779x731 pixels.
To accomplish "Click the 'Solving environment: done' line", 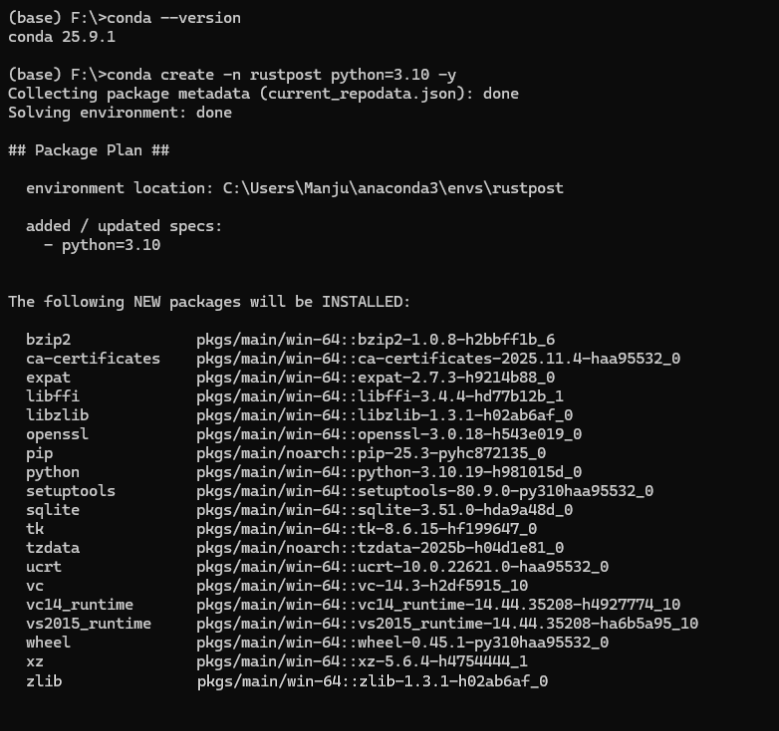I will point(120,113).
